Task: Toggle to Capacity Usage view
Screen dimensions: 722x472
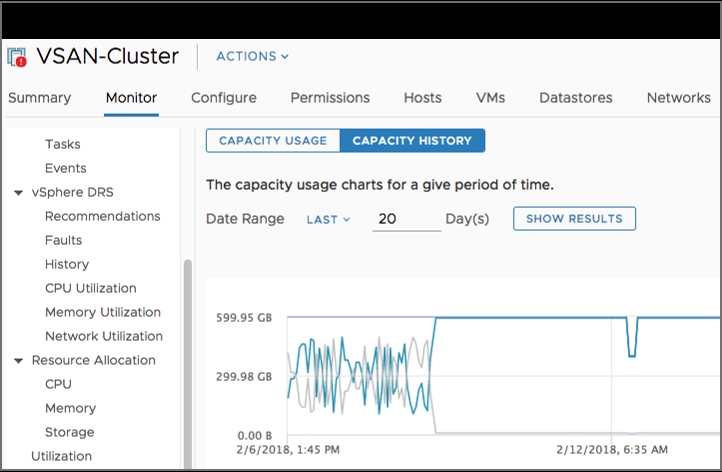Action: (273, 141)
